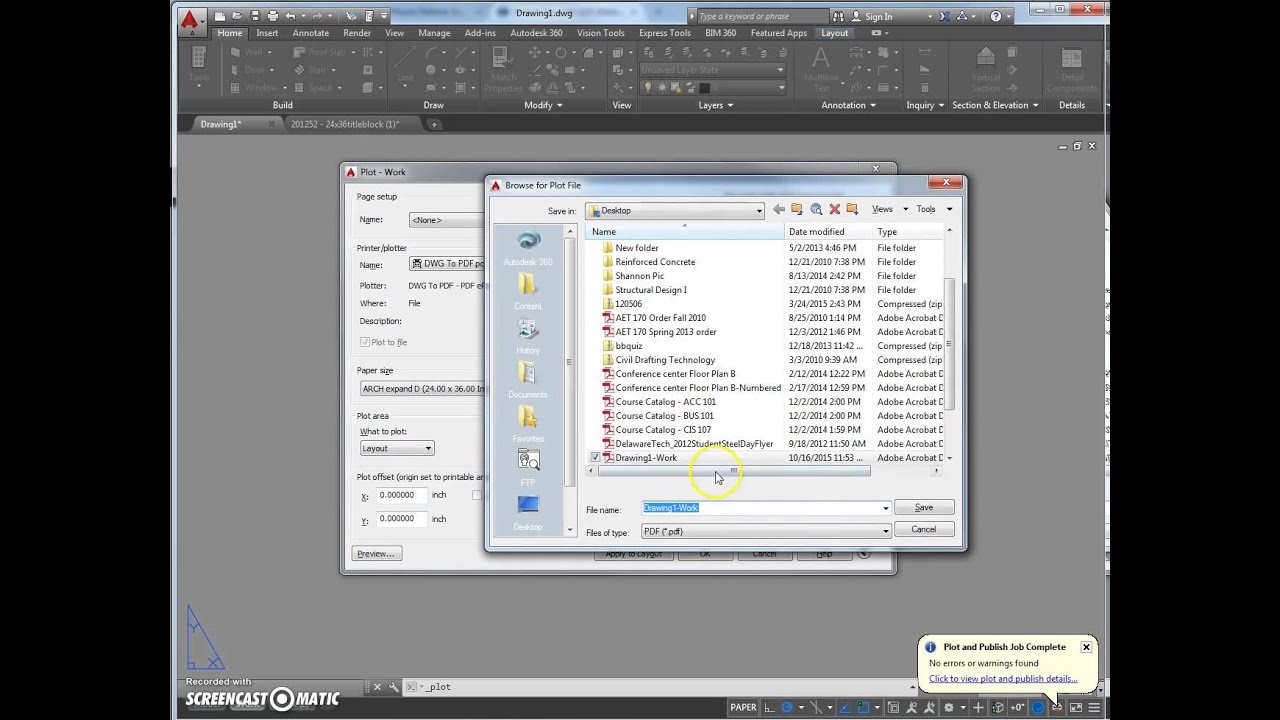This screenshot has width=1280, height=720.
Task: Expand the File name dropdown arrow
Action: tap(885, 508)
